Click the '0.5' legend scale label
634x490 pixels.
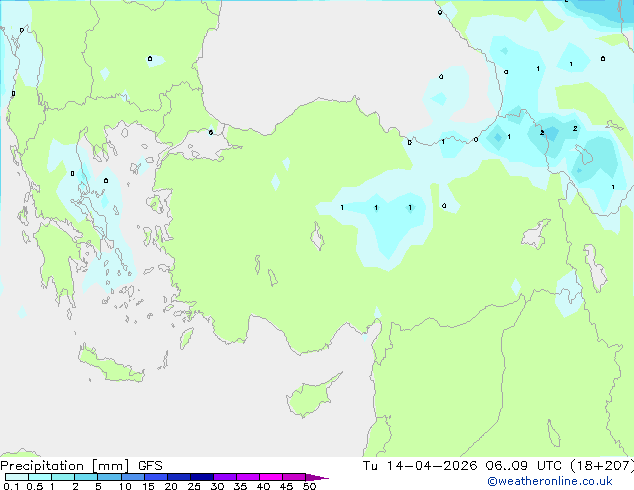34,486
